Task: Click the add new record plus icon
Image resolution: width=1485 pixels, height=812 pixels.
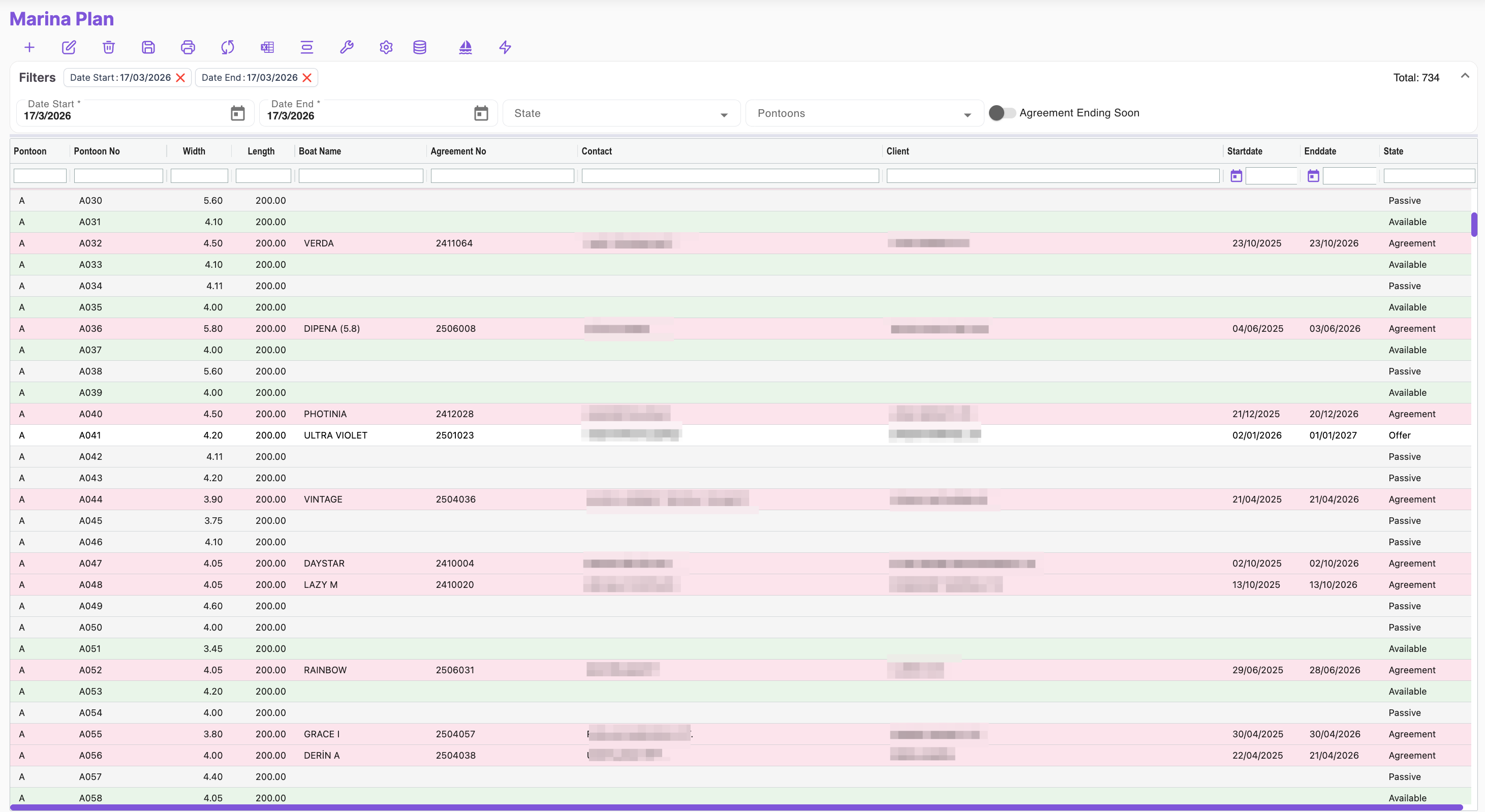Action: coord(29,47)
